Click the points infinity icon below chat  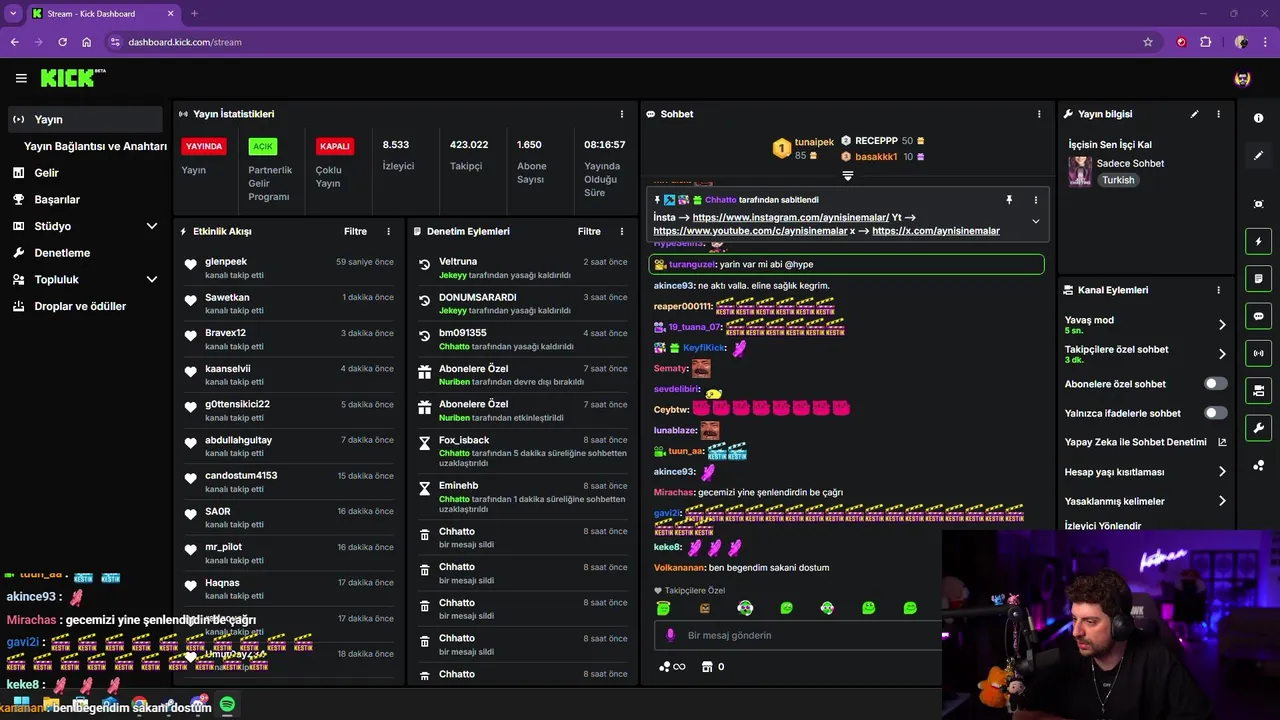tap(672, 666)
